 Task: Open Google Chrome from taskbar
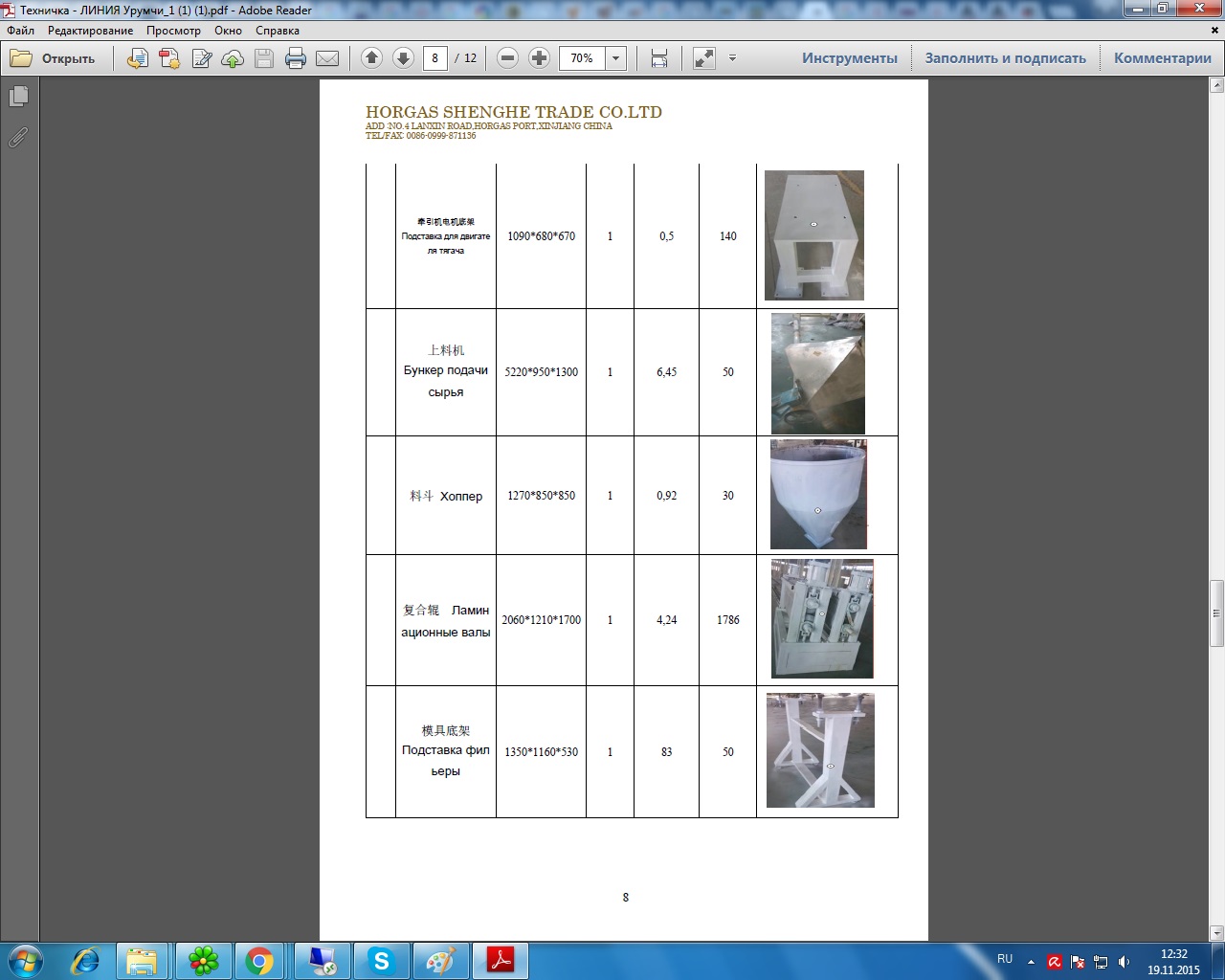coord(259,961)
